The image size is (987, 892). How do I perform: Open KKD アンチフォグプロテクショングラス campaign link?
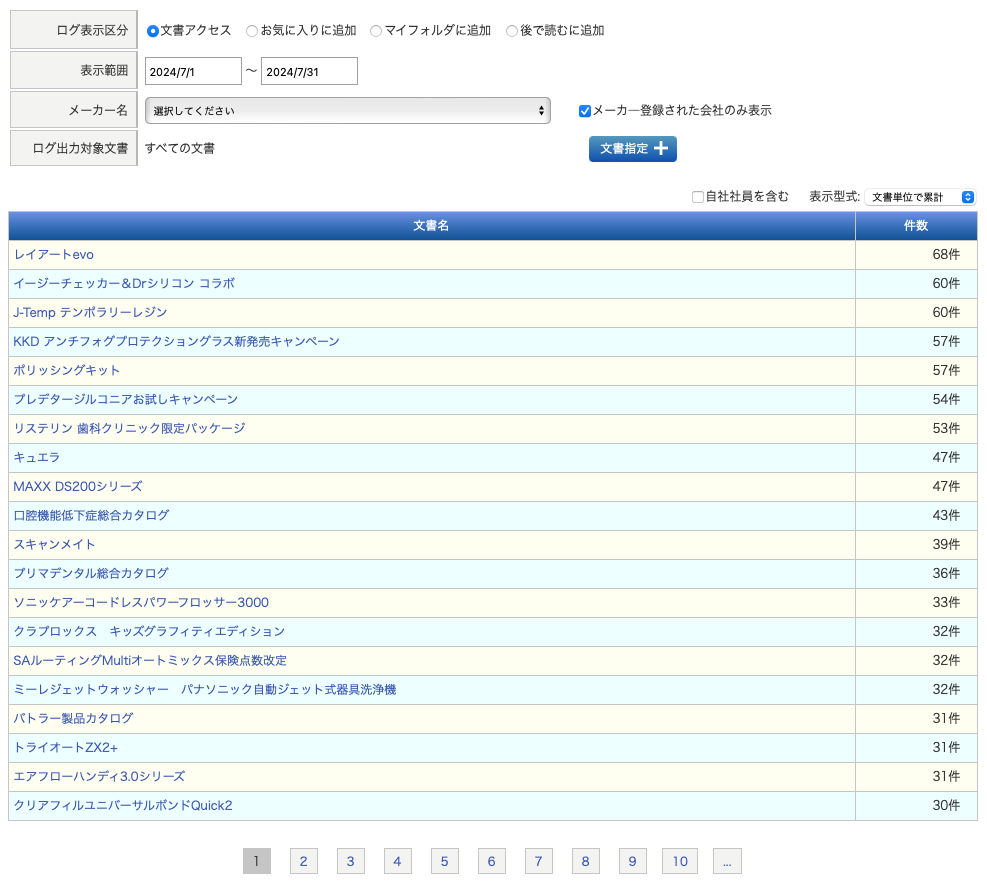[176, 341]
